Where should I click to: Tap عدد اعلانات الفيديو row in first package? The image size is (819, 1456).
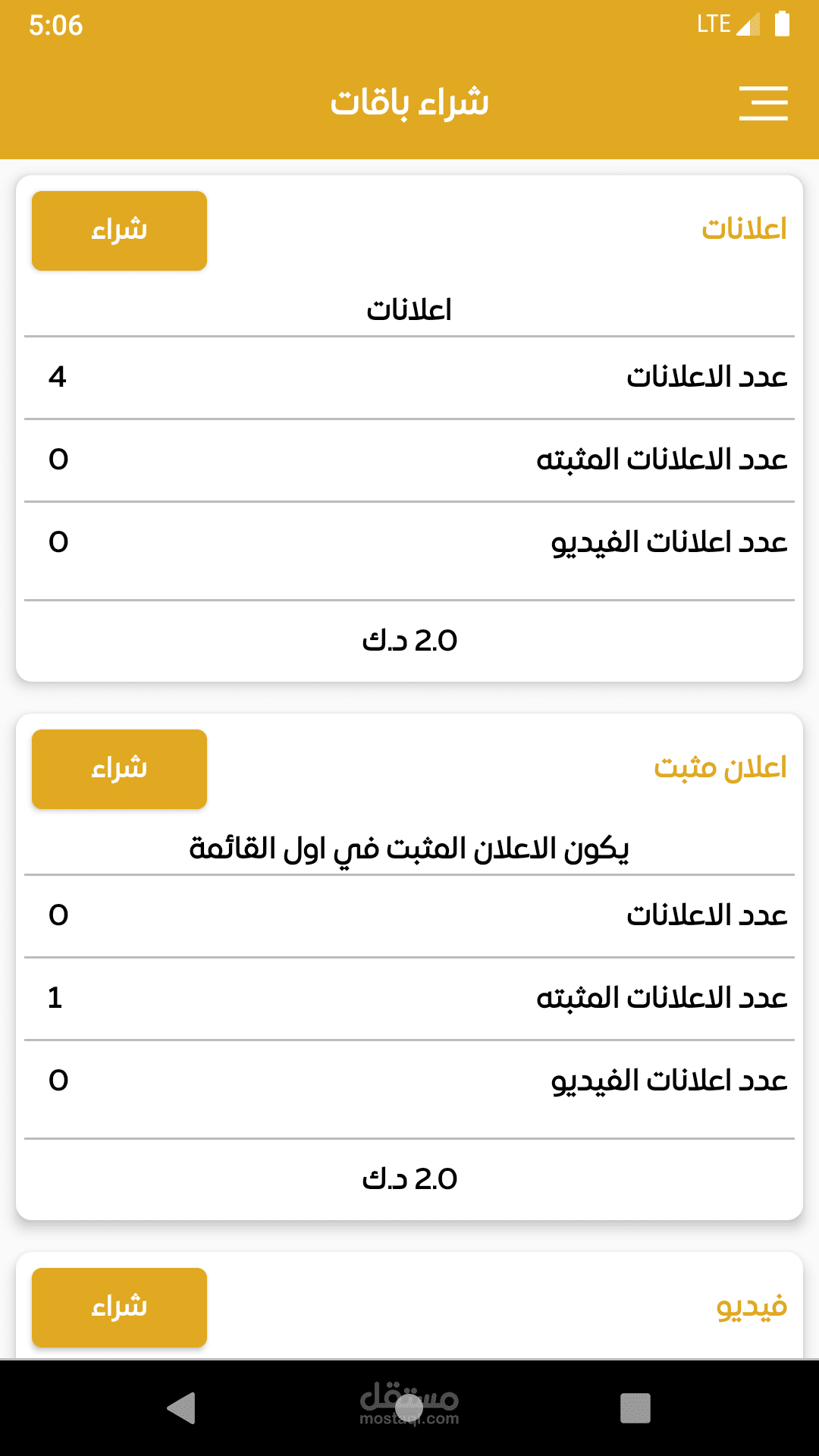pos(409,542)
